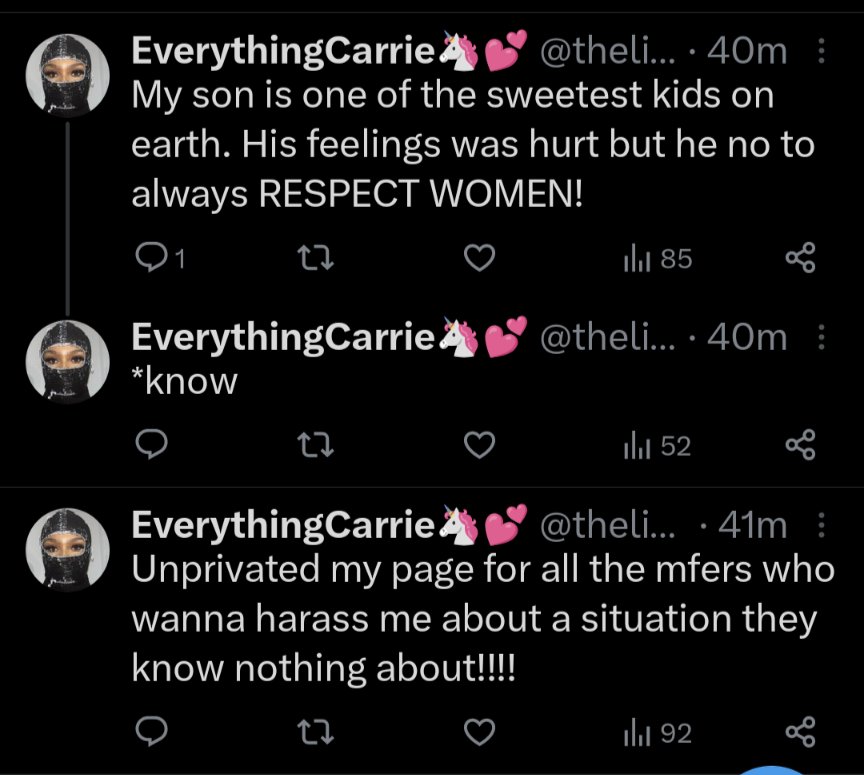The width and height of the screenshot is (864, 775).
Task: Share the '*know' tweet
Action: 801,446
